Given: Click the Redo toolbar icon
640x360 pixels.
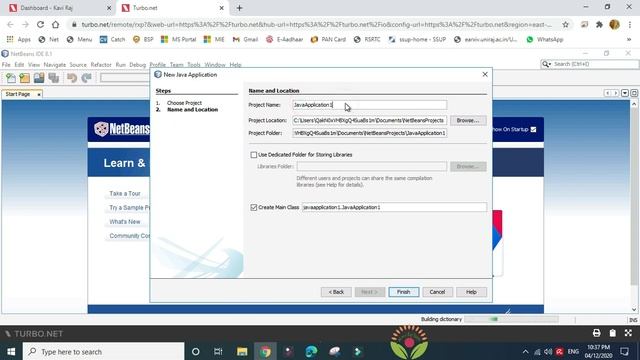Looking at the screenshot, I should pos(87,78).
